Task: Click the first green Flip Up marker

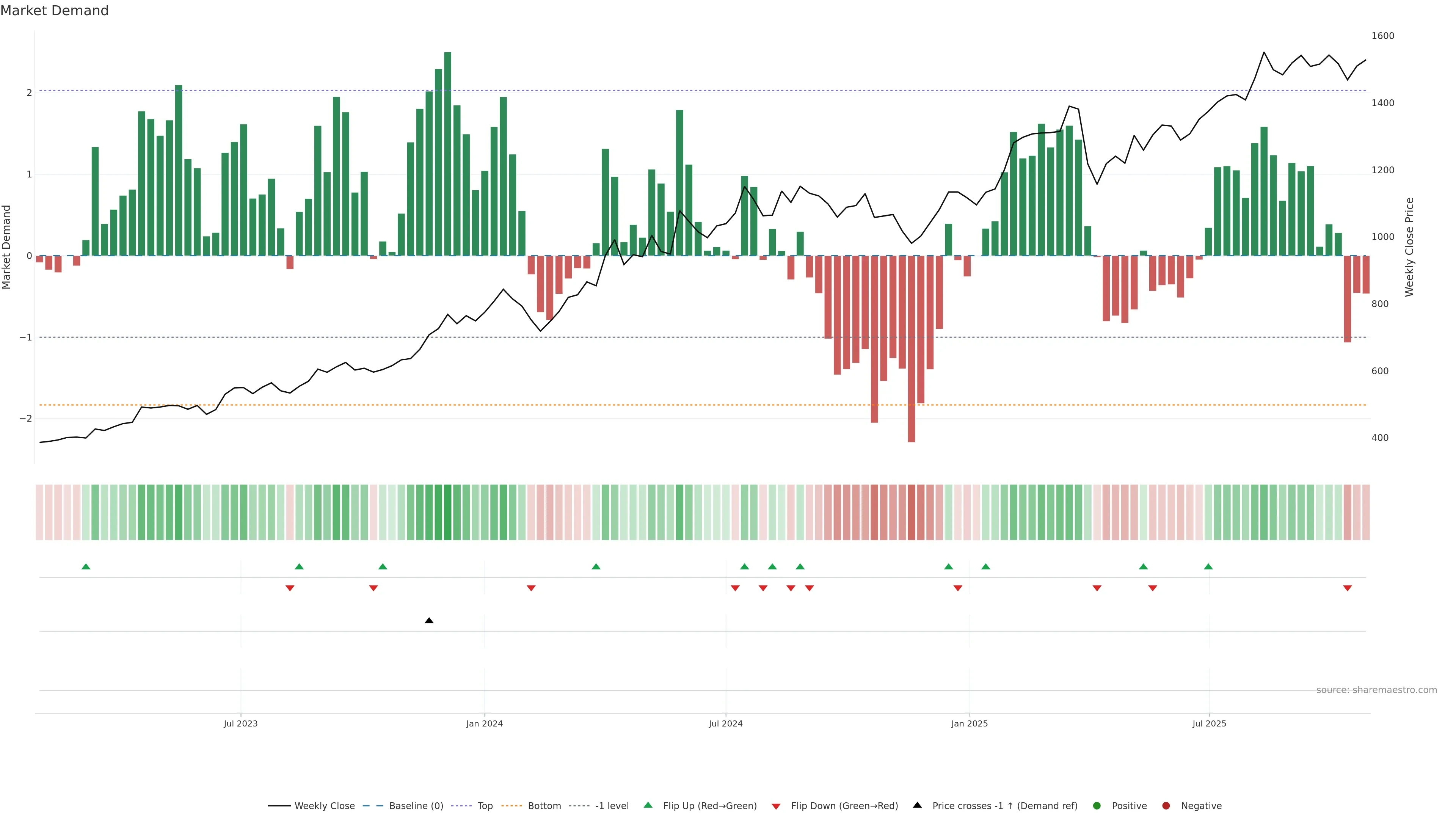Action: [86, 566]
